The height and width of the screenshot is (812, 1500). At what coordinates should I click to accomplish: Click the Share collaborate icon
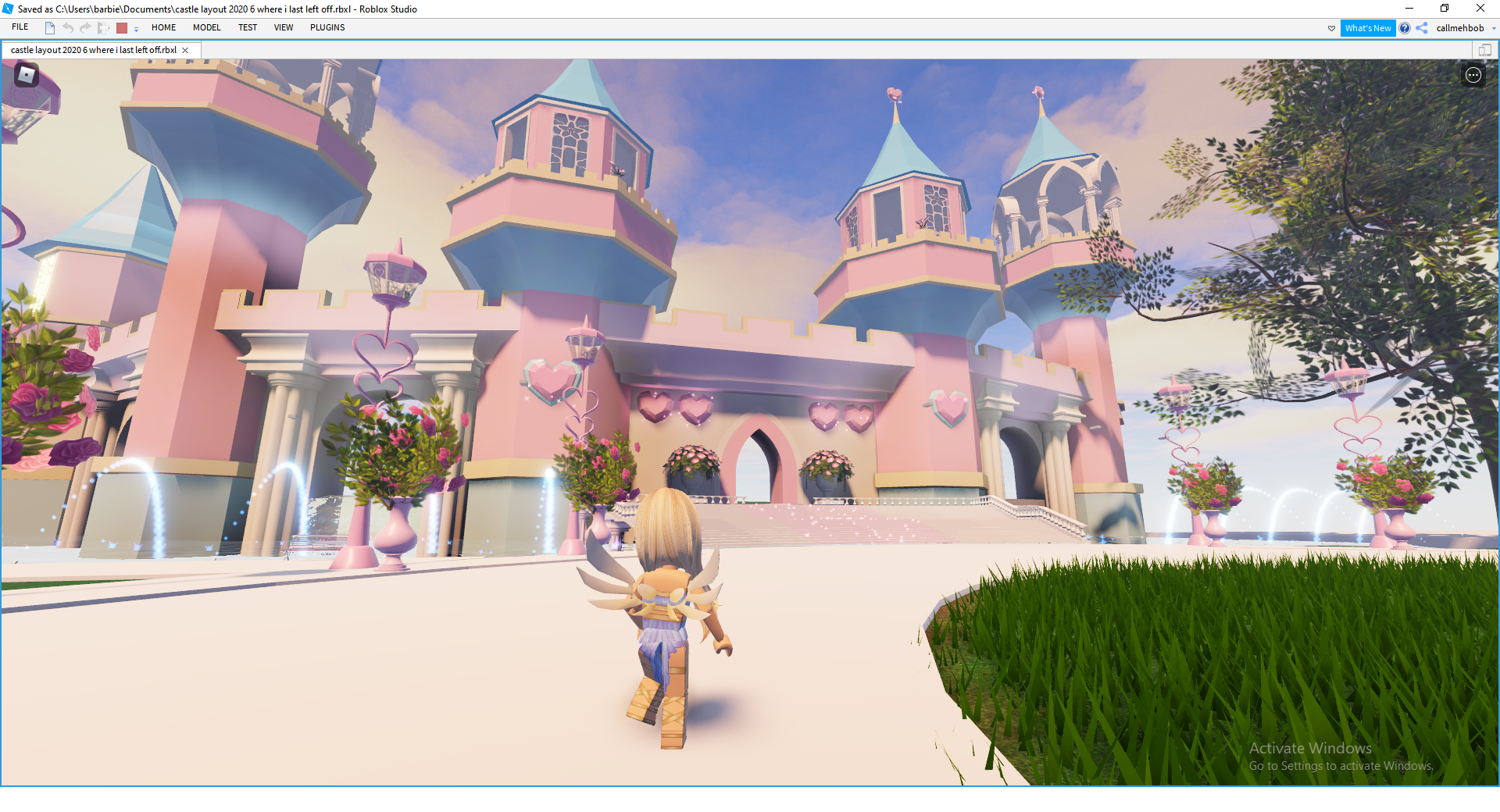[1422, 28]
